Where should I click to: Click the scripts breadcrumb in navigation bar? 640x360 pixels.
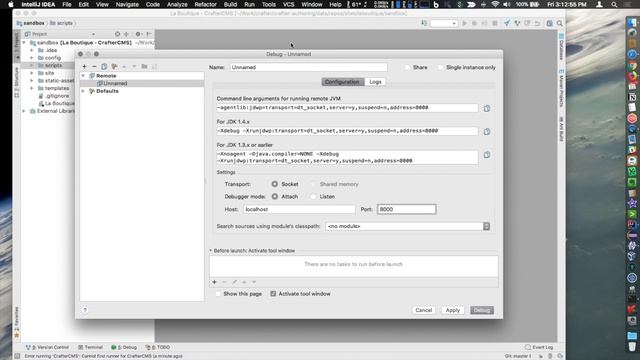(x=61, y=23)
